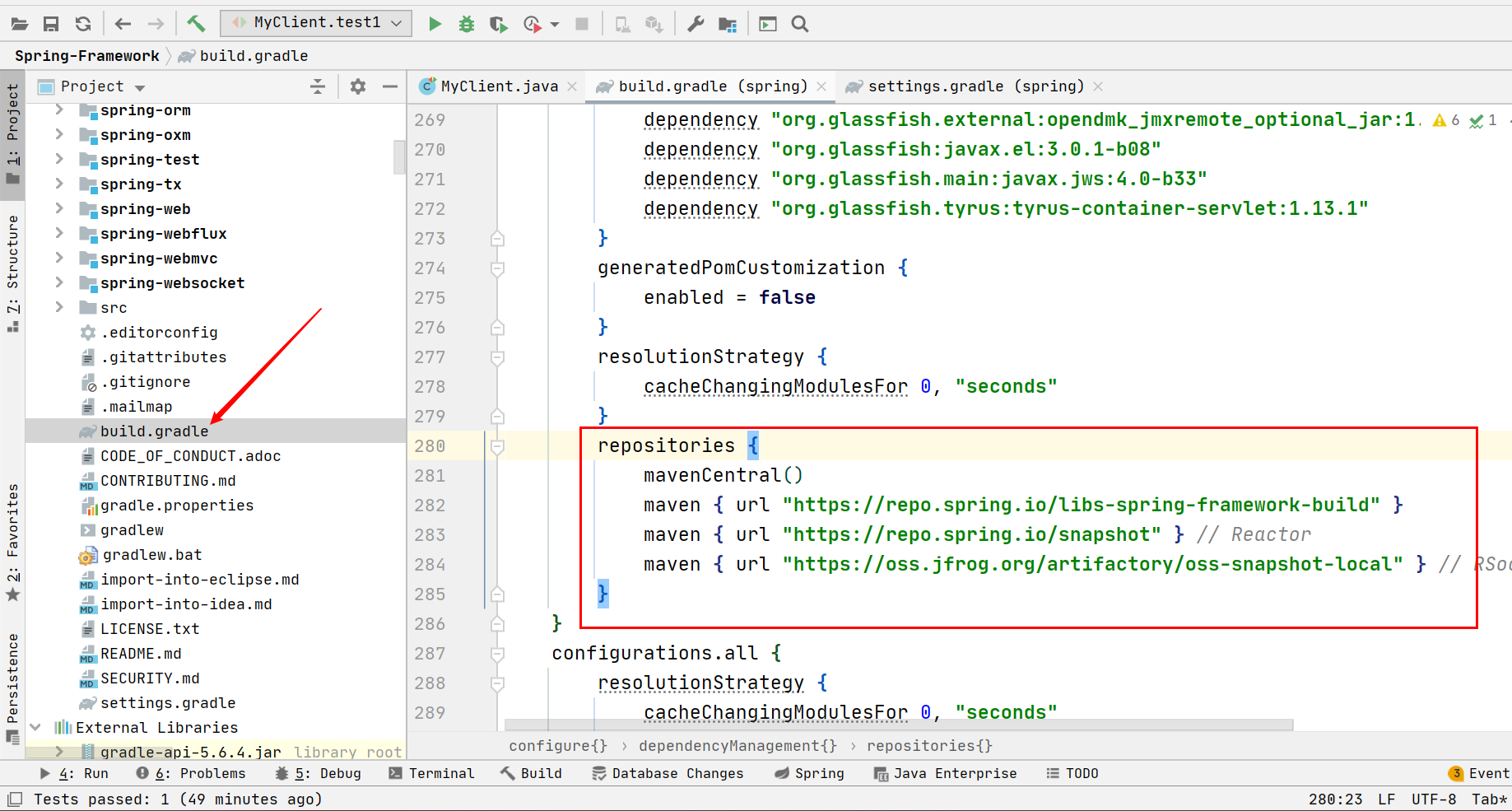Viewport: 1512px width, 811px height.
Task: Click the save all disk icon
Action: tap(51, 24)
